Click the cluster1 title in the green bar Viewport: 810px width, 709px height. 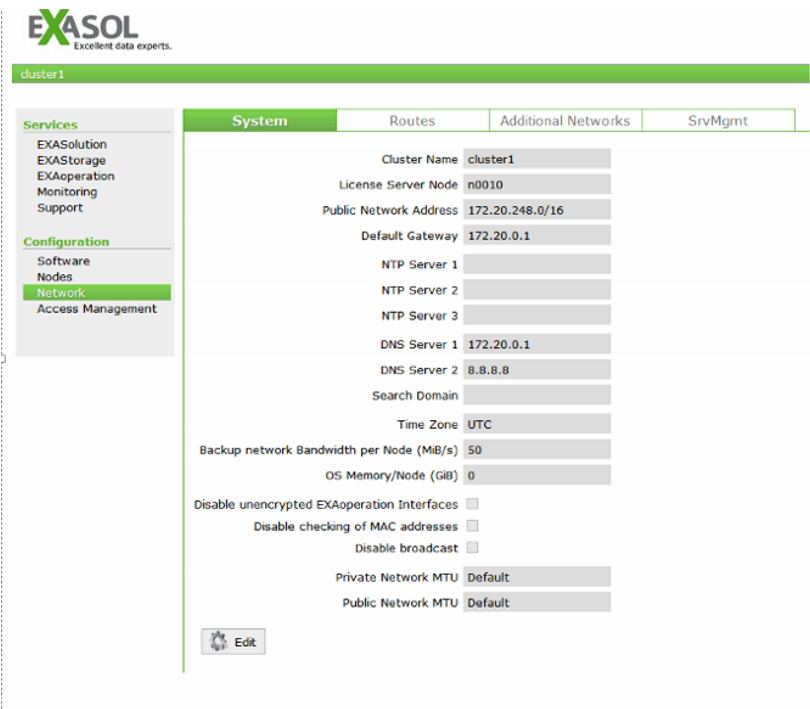(42, 74)
